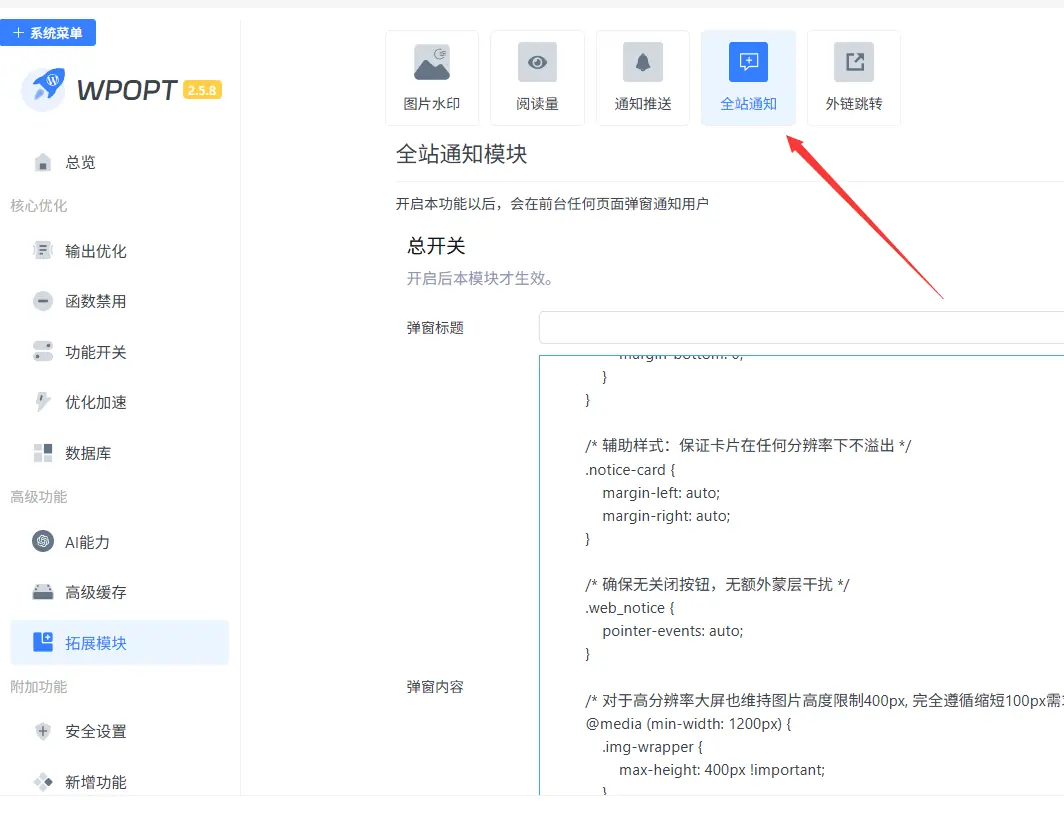
Task: Click the 数据库 grid icon
Action: click(x=43, y=453)
